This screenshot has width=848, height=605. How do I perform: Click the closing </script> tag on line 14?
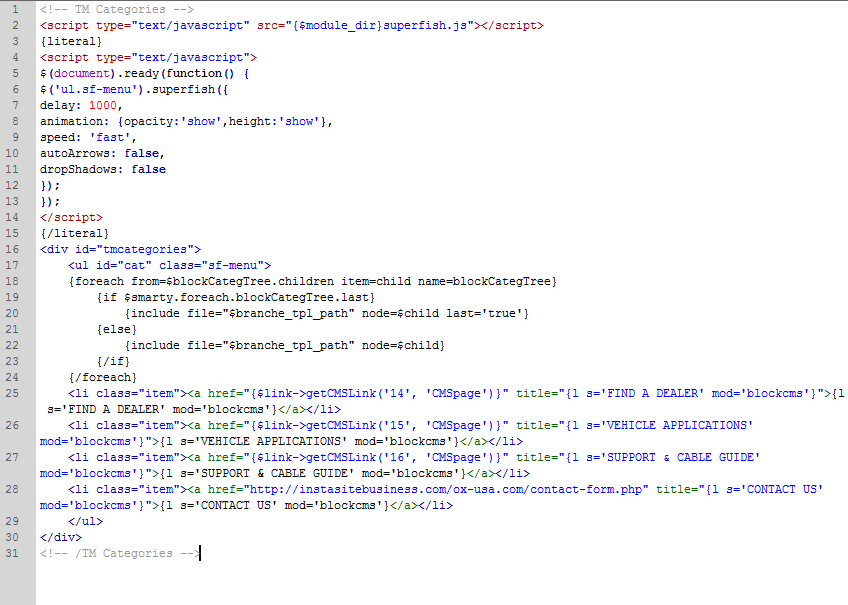coord(71,217)
